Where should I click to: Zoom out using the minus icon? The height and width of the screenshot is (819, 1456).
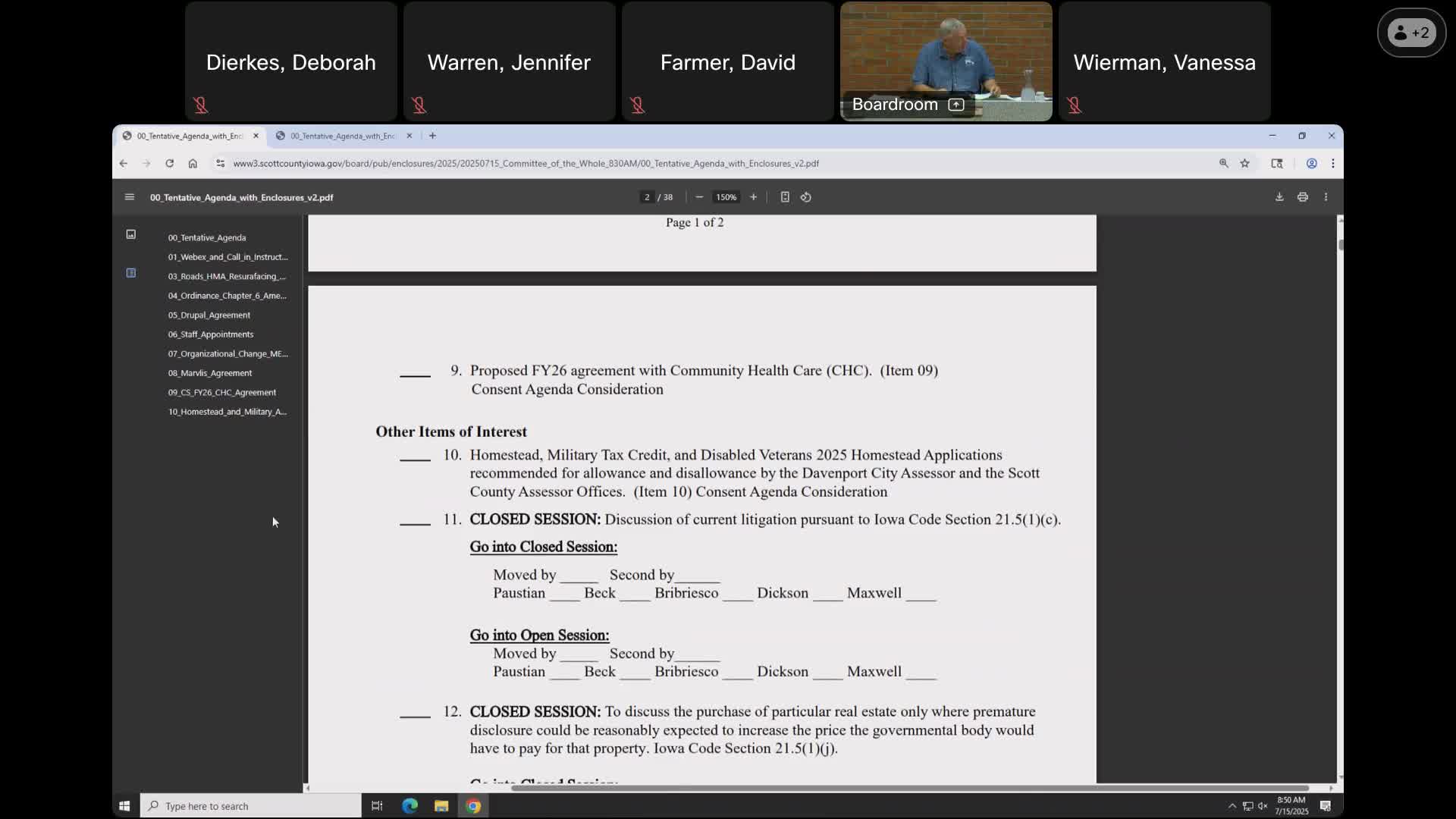699,197
